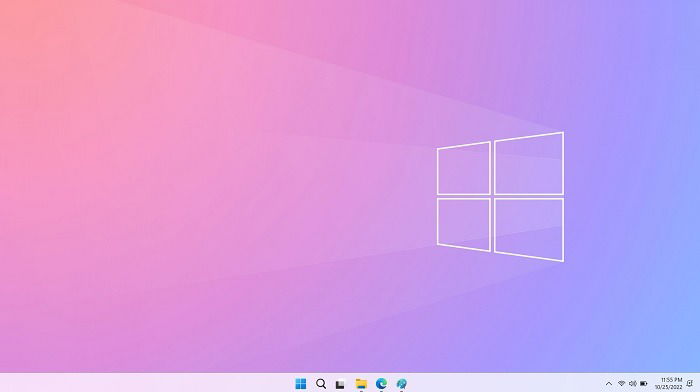Viewport: 700px width, 392px height.
Task: Open Microsoft Edge browser
Action: [381, 384]
